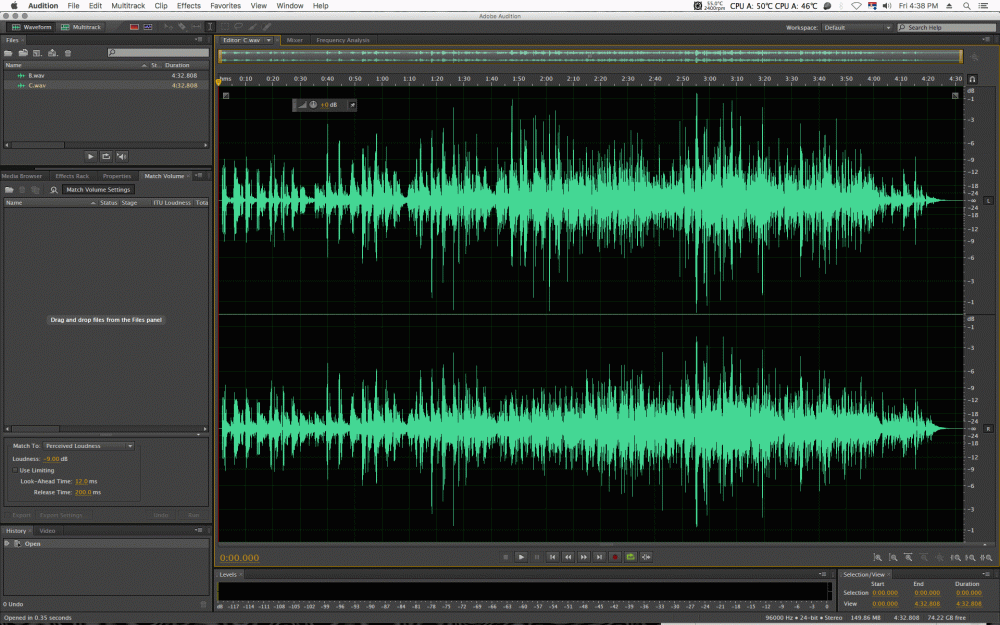
Task: Click the Look-Ahead Time 12.0 value
Action: [x=81, y=482]
